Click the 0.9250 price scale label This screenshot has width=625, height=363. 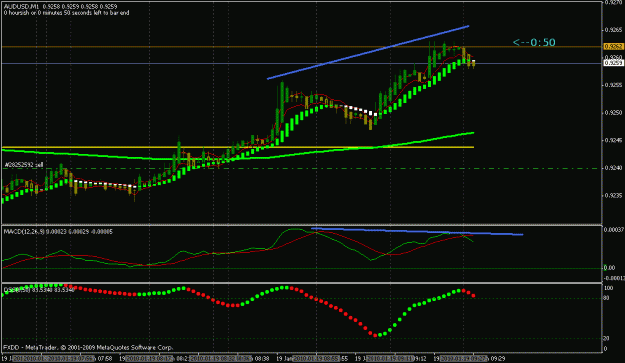click(613, 113)
